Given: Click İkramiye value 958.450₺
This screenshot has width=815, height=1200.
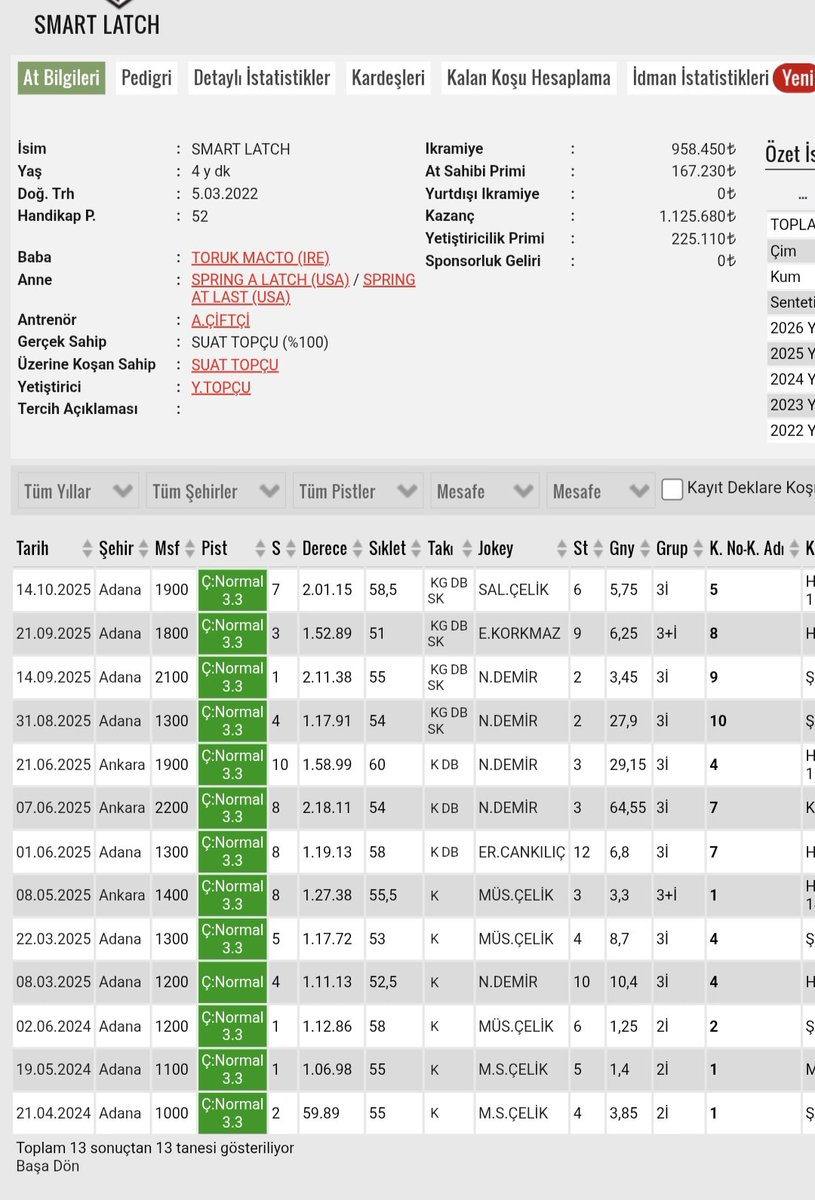Looking at the screenshot, I should (703, 149).
